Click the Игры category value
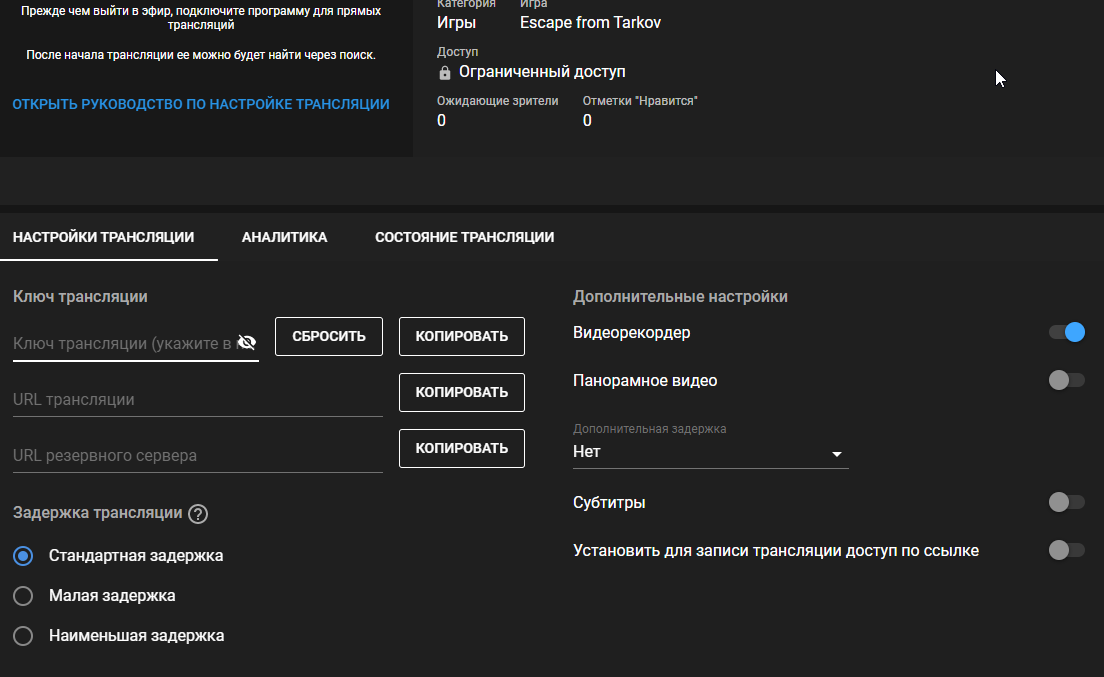This screenshot has width=1104, height=677. click(x=456, y=23)
